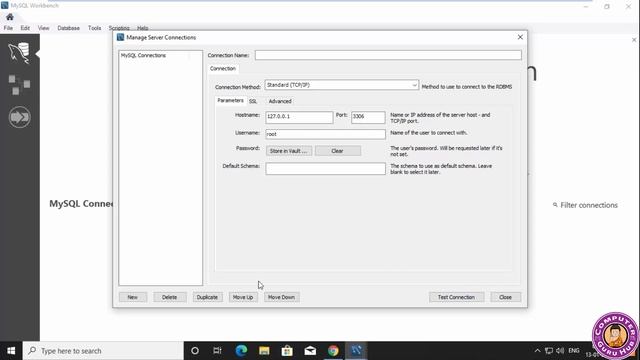Screen dimensions: 640x360
Task: Open Task View on taskbar
Action: (218, 351)
